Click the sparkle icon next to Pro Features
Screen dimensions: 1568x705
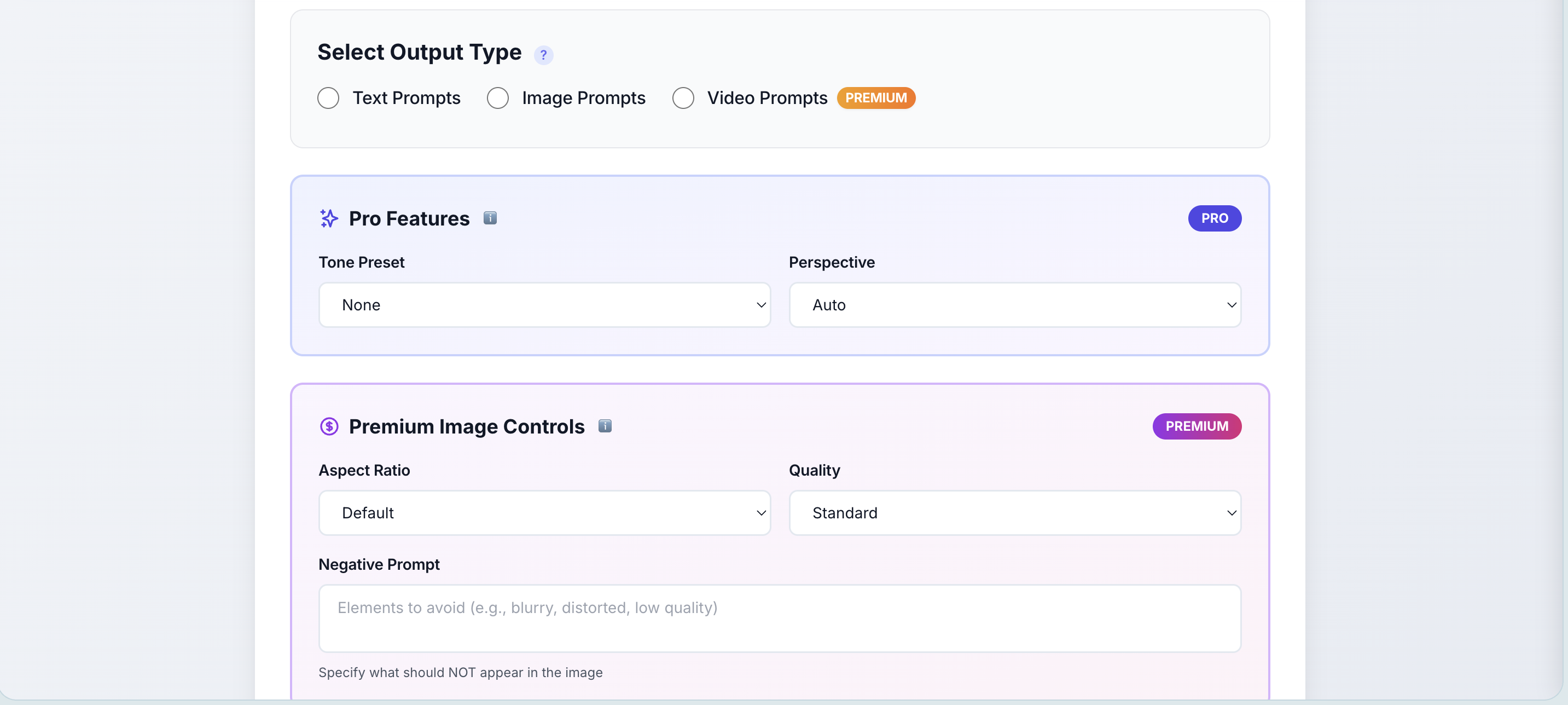(329, 218)
